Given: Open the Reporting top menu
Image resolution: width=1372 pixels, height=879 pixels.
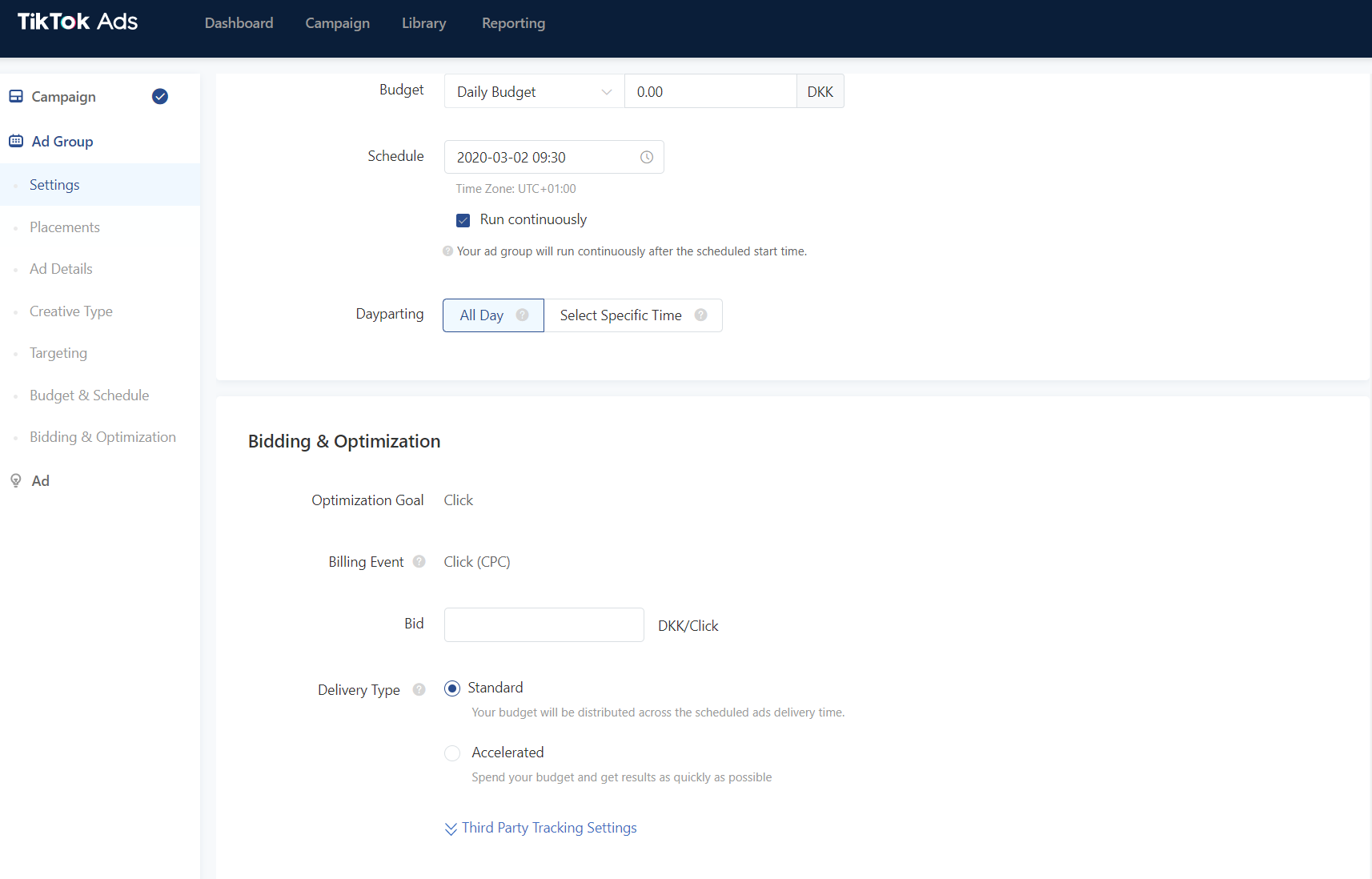Looking at the screenshot, I should click(514, 23).
